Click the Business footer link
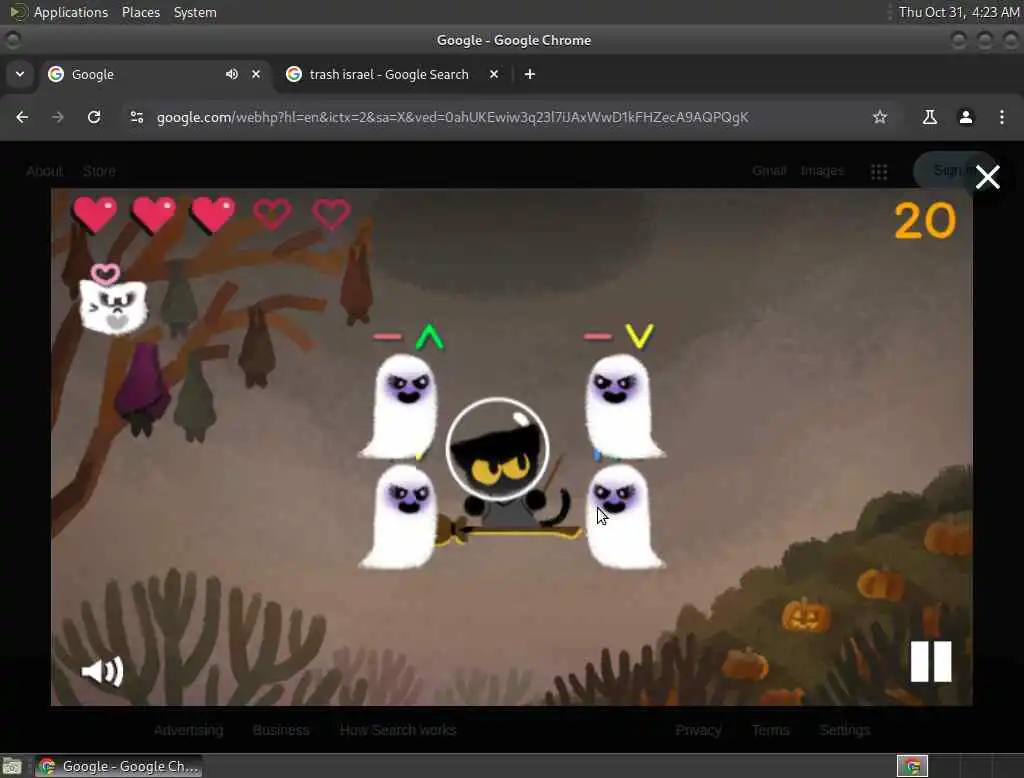Image resolution: width=1024 pixels, height=778 pixels. [281, 730]
